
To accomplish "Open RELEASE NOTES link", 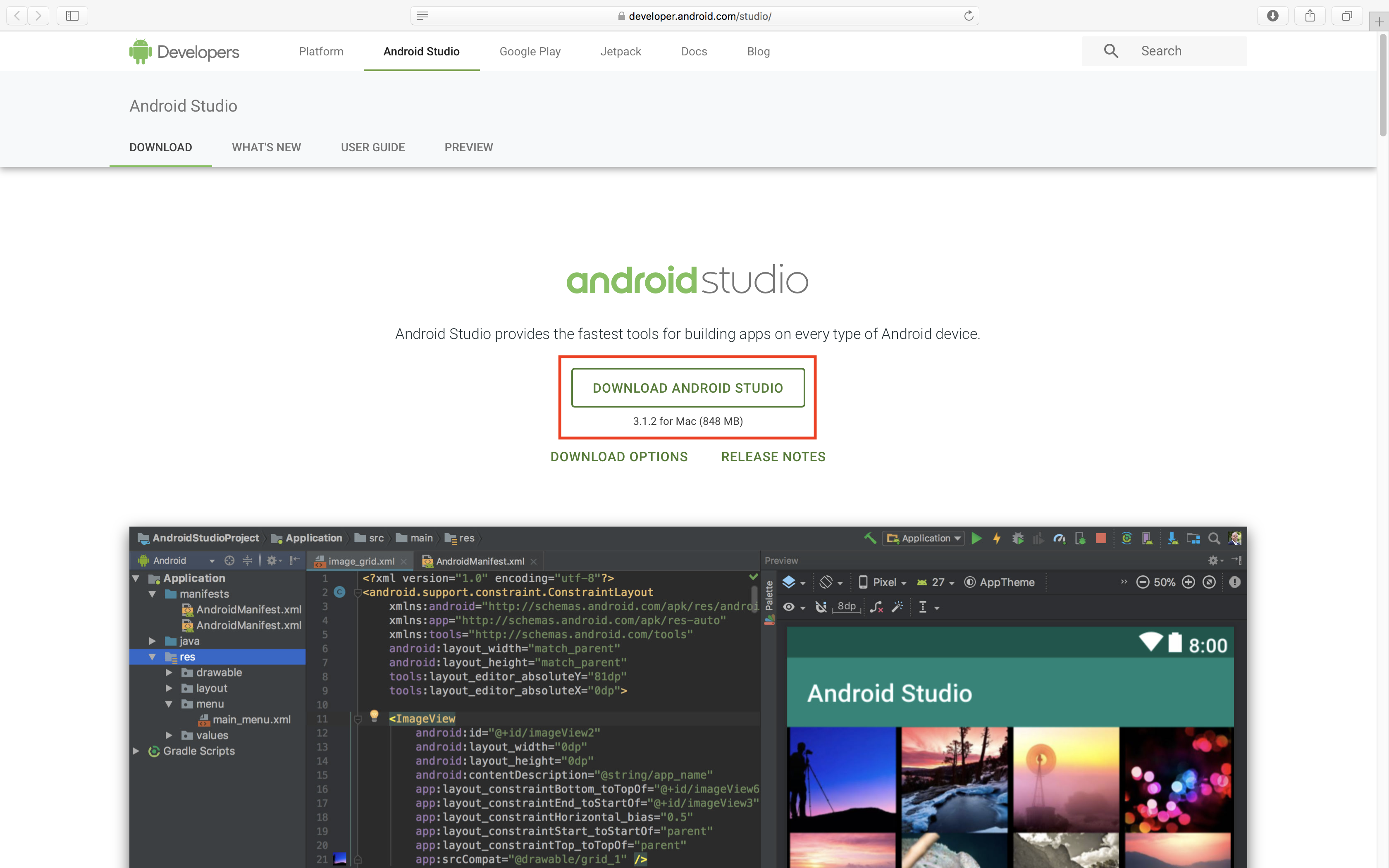I will (773, 457).
